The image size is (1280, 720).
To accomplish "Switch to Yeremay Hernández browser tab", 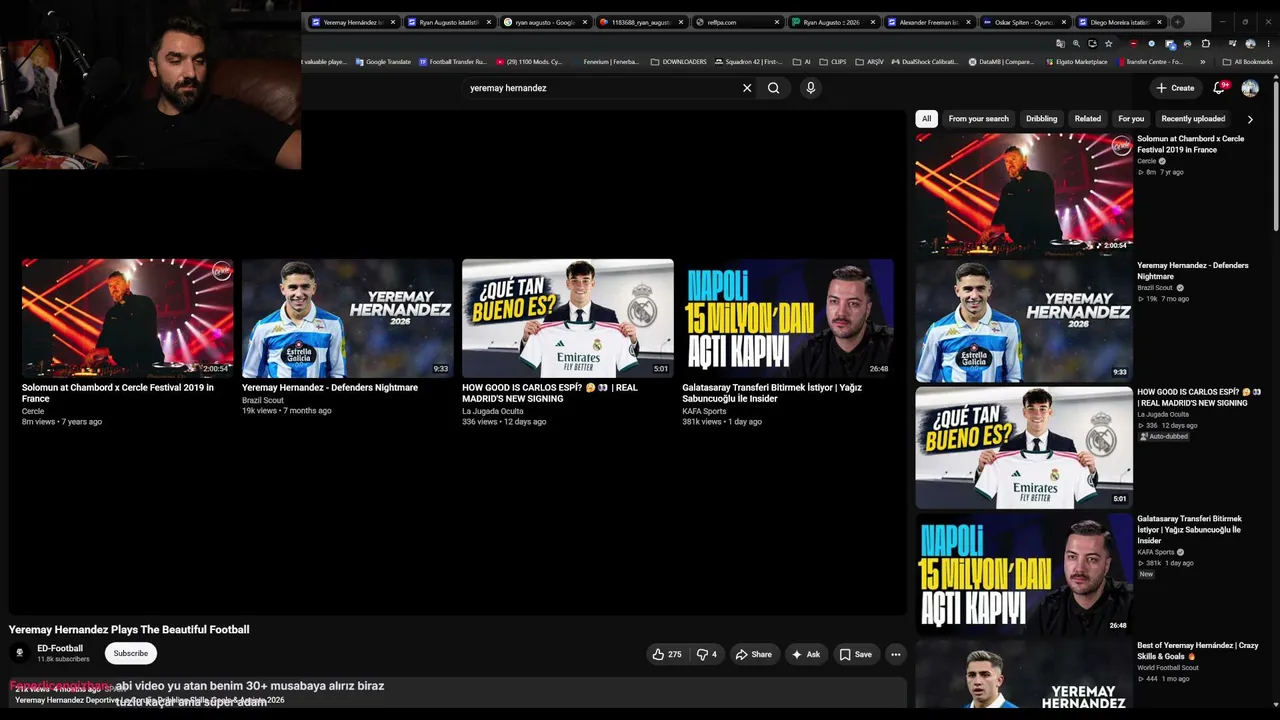I will [x=352, y=22].
